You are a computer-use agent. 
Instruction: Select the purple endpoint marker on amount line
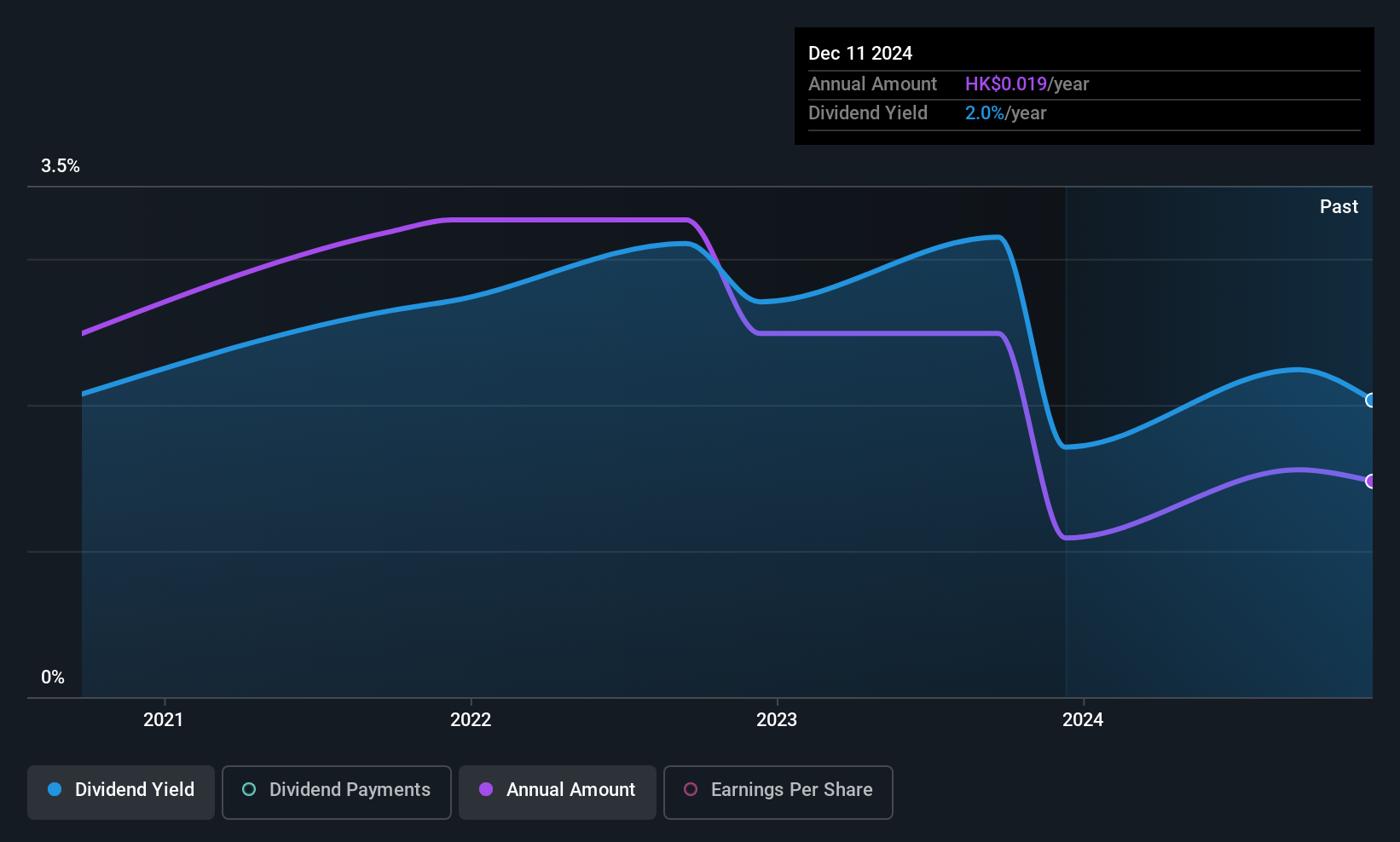1371,482
